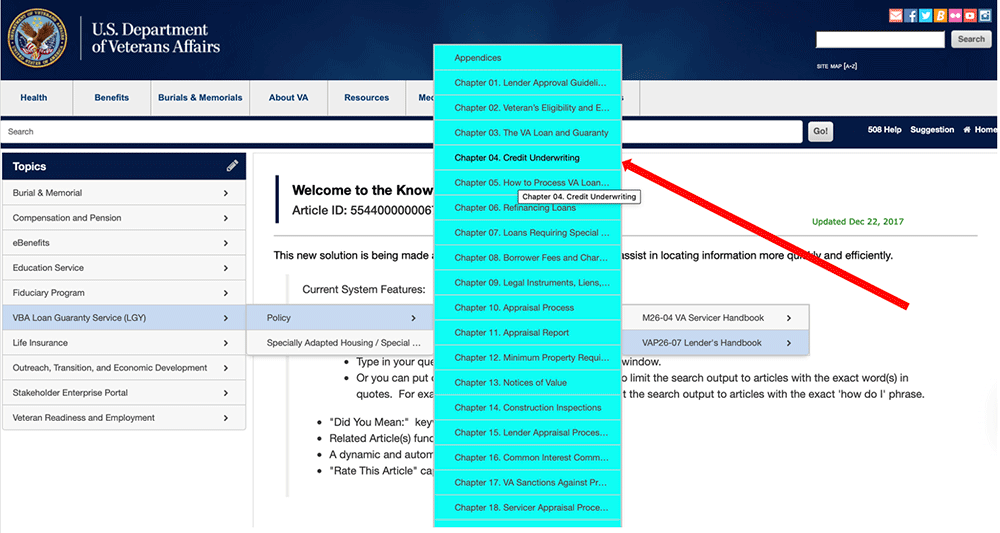Click the pencil icon in Topics header
Image resolution: width=1000 pixels, height=533 pixels.
[232, 166]
